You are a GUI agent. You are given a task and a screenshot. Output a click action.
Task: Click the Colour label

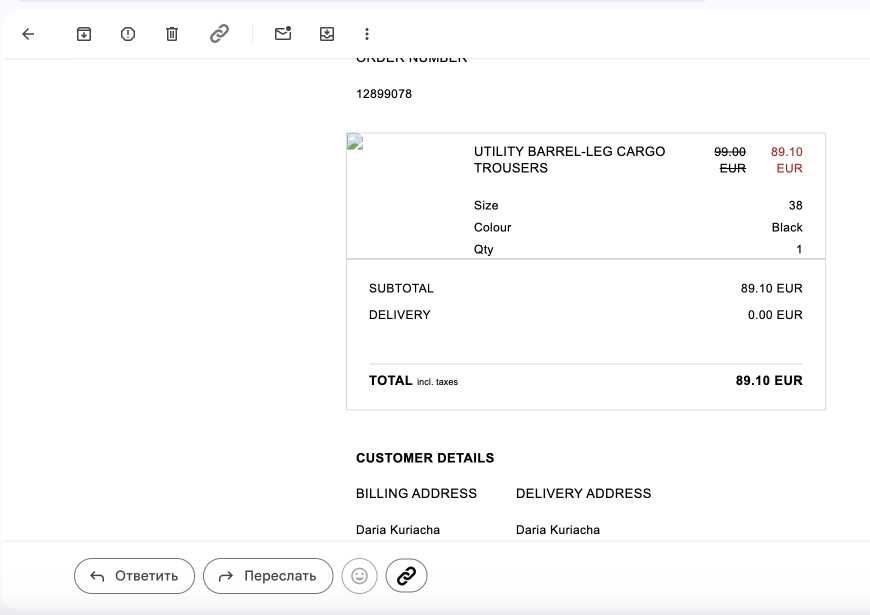tap(492, 228)
